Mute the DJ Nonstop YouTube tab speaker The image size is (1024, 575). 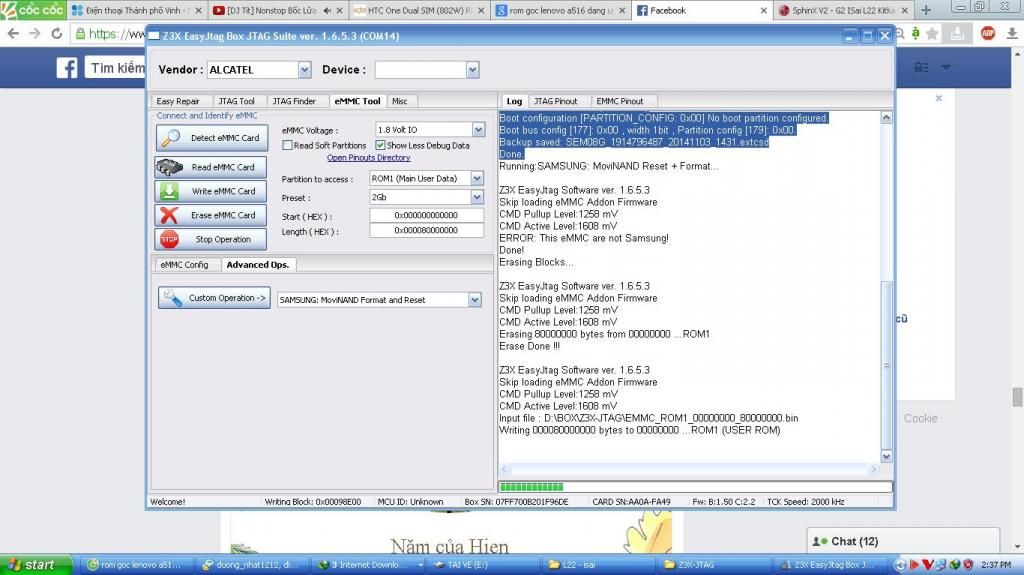(x=327, y=10)
